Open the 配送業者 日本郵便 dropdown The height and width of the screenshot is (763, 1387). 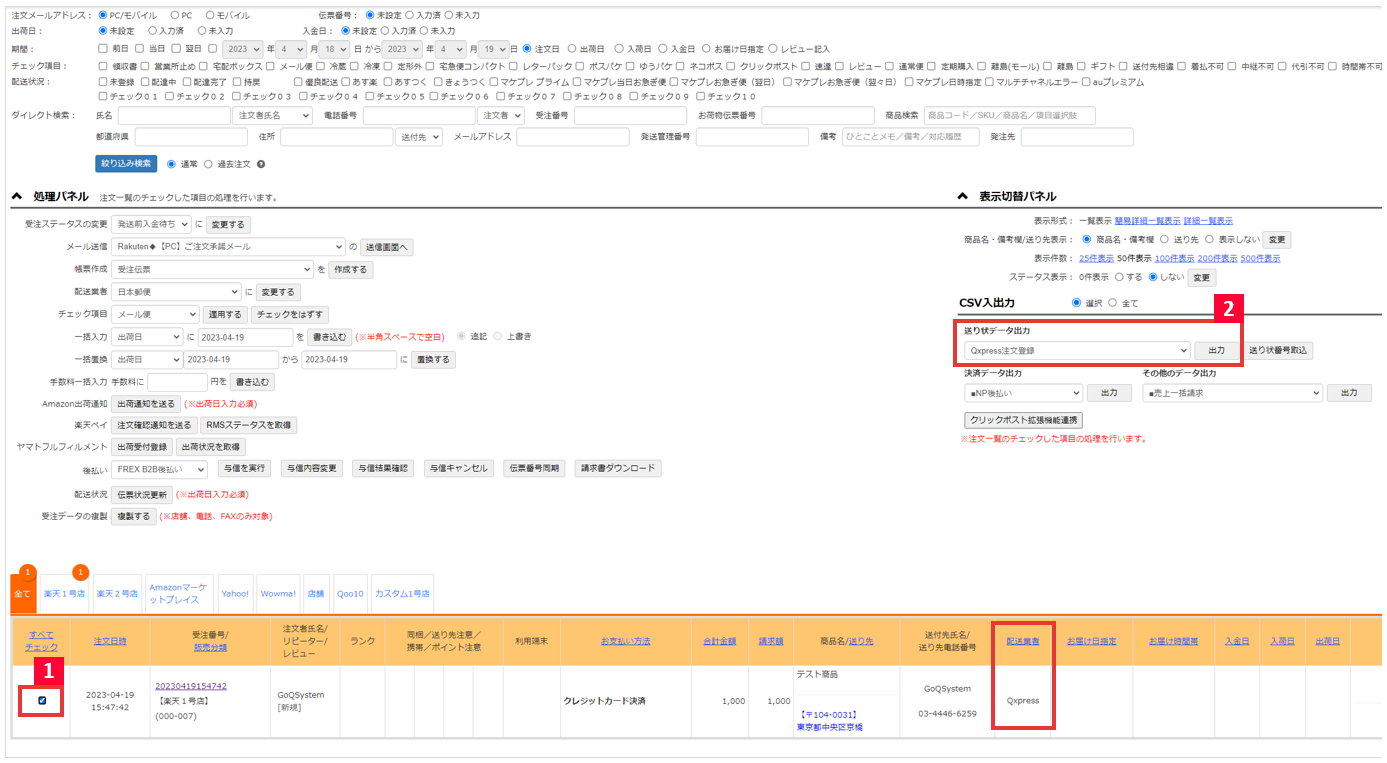click(175, 291)
